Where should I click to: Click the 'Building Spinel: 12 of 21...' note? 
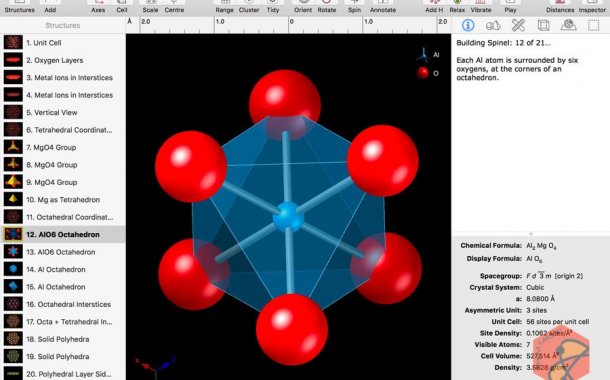pos(503,43)
